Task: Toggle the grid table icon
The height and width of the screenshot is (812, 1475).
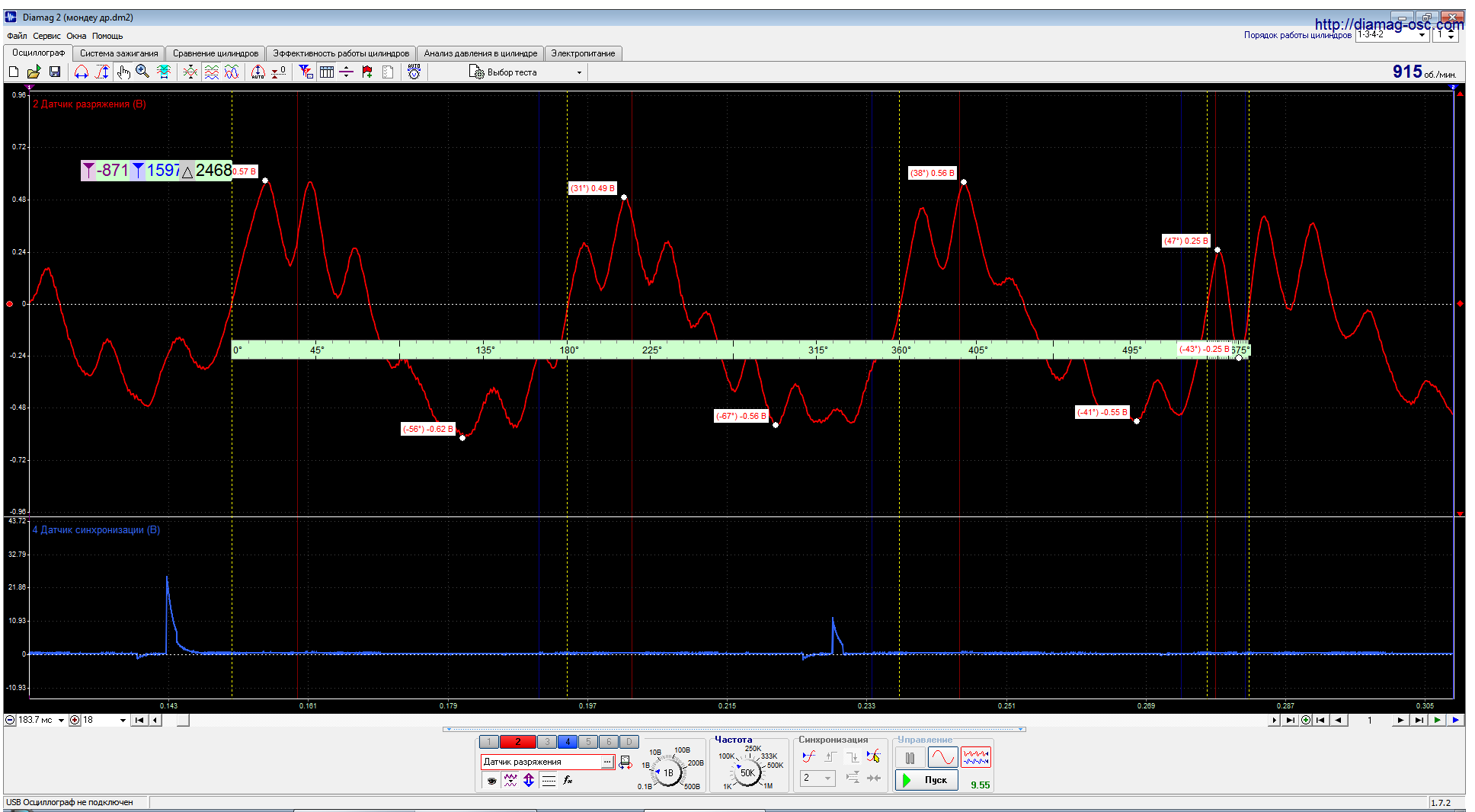Action: (x=327, y=72)
